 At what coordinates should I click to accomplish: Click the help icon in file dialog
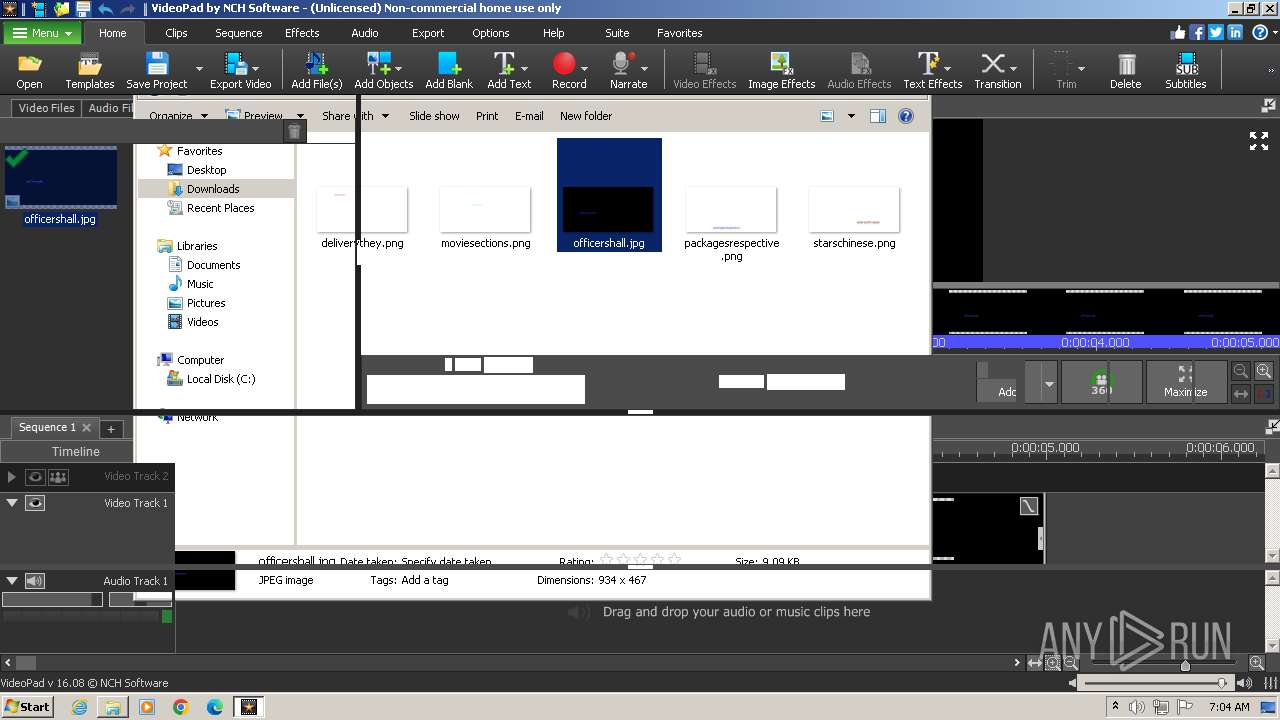tap(905, 116)
